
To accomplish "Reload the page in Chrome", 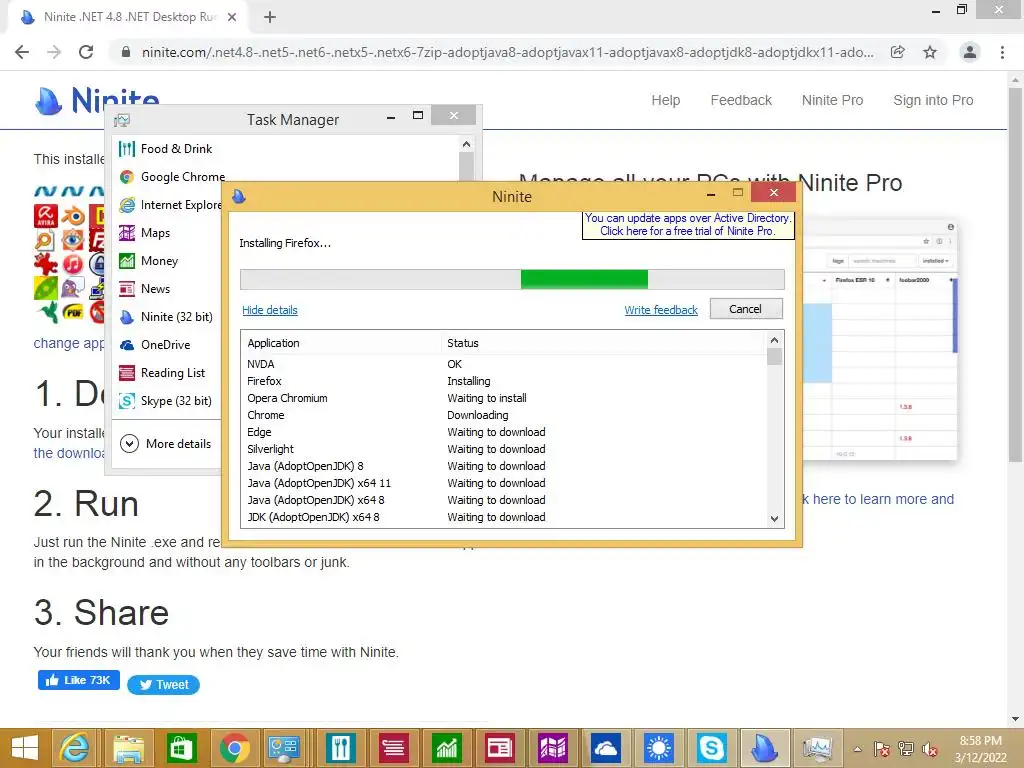I will (86, 52).
